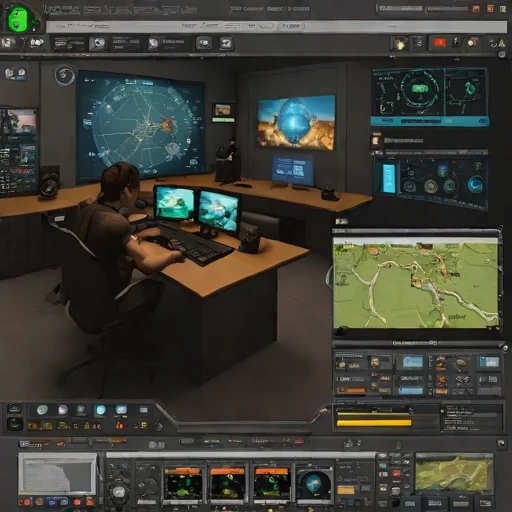
Task: Toggle the red indicator in right button grid
Action: (x=396, y=473)
